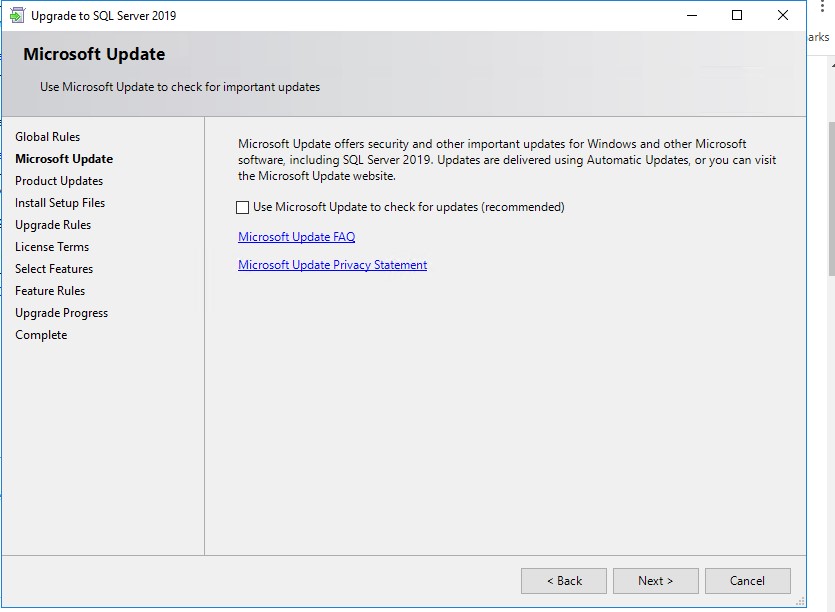Open the Microsoft Update FAQ link
Viewport: 835px width, 612px height.
[297, 236]
